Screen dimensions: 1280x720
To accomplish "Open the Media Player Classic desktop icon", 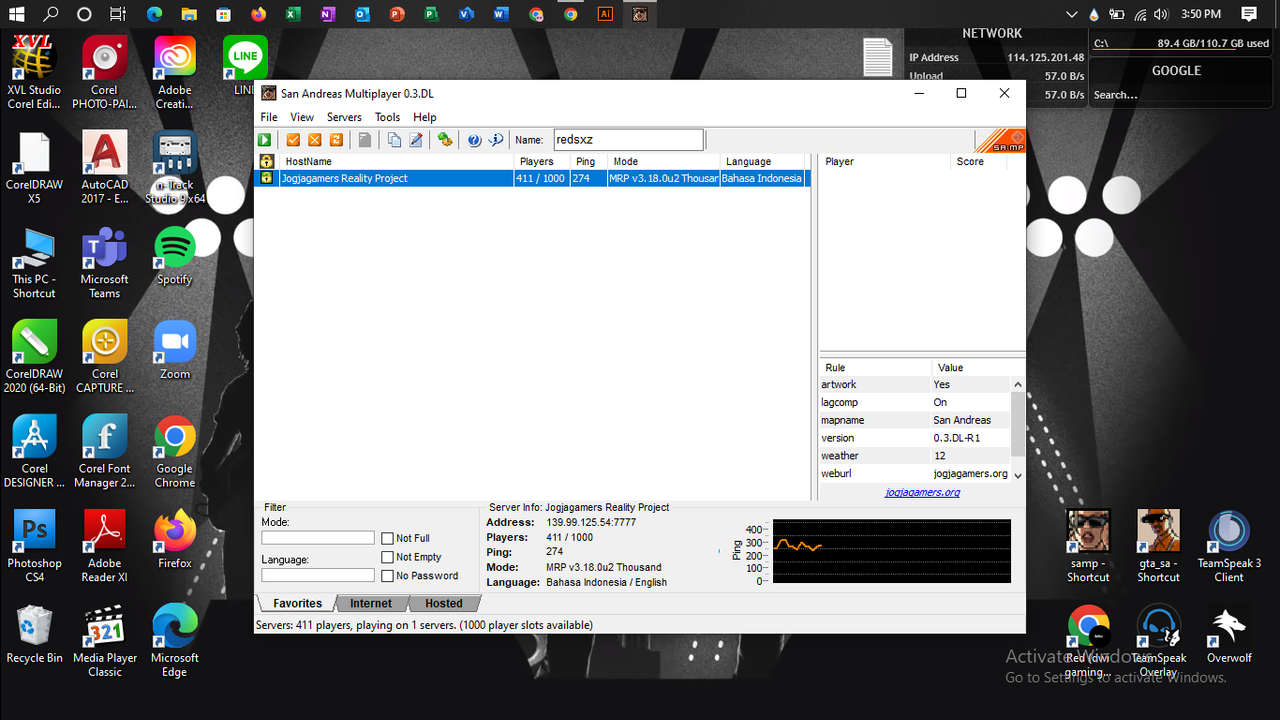I will [105, 641].
